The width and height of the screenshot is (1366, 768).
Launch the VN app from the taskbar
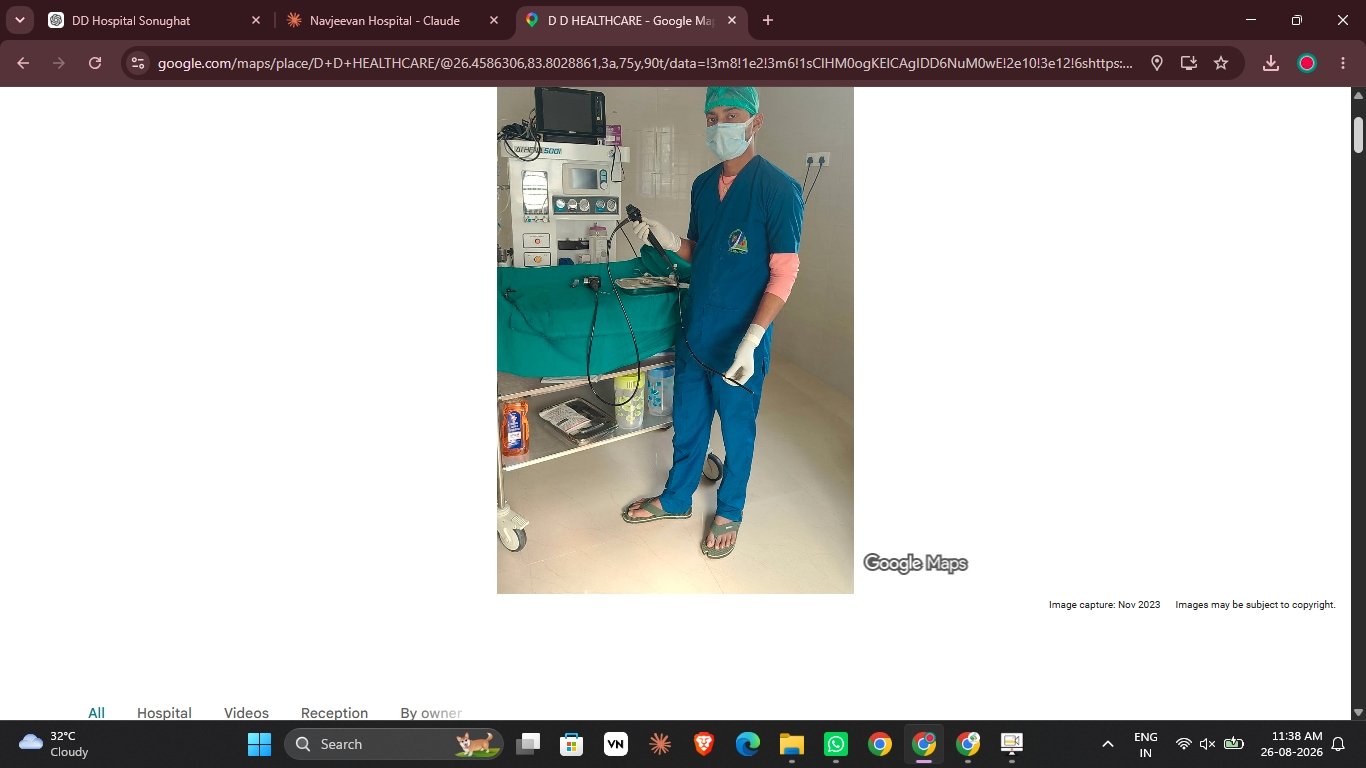[x=616, y=744]
